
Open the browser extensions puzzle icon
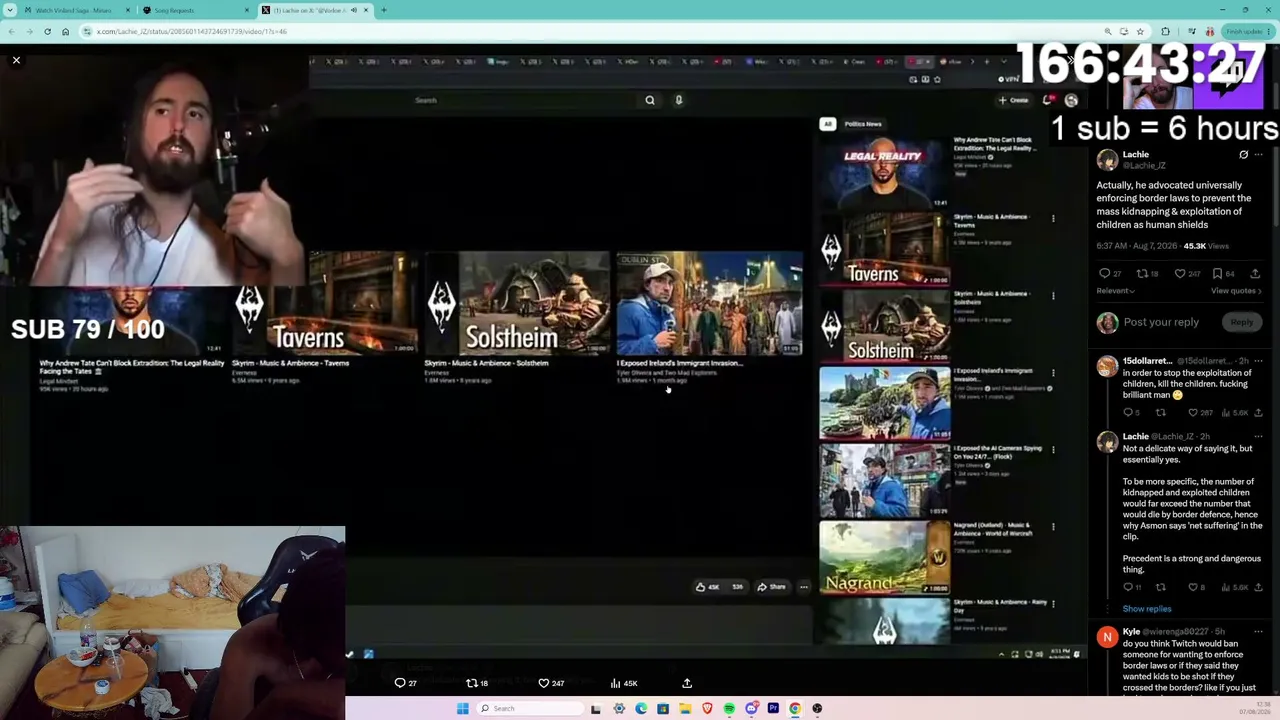click(1165, 31)
